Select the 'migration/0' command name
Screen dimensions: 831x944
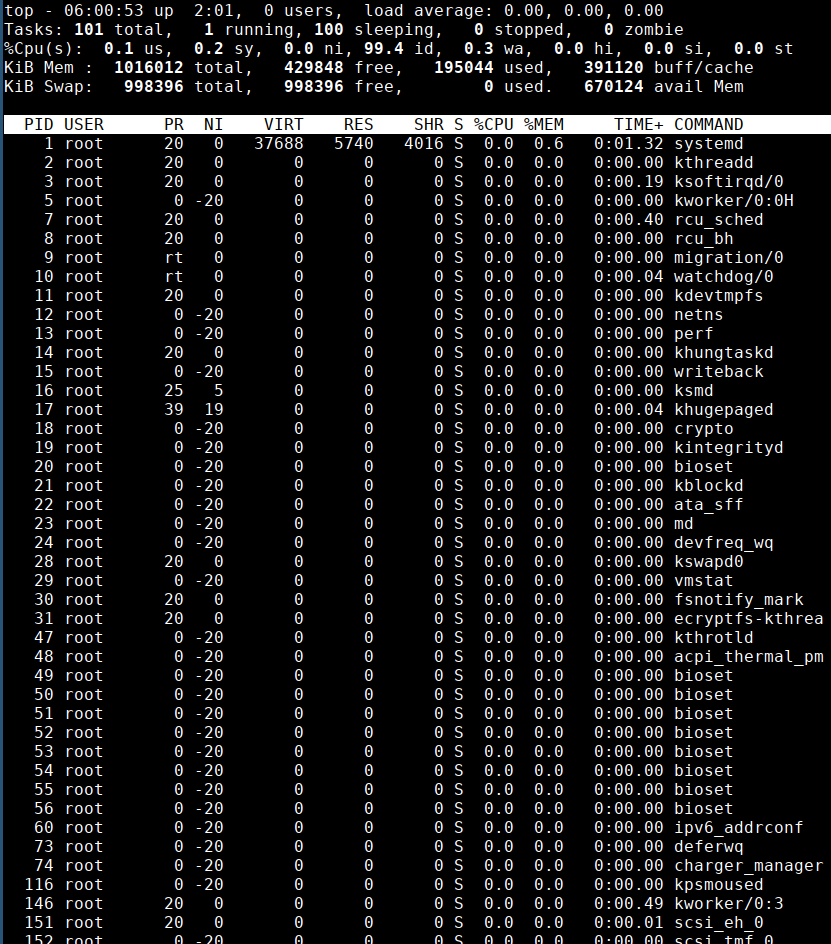pyautogui.click(x=729, y=258)
